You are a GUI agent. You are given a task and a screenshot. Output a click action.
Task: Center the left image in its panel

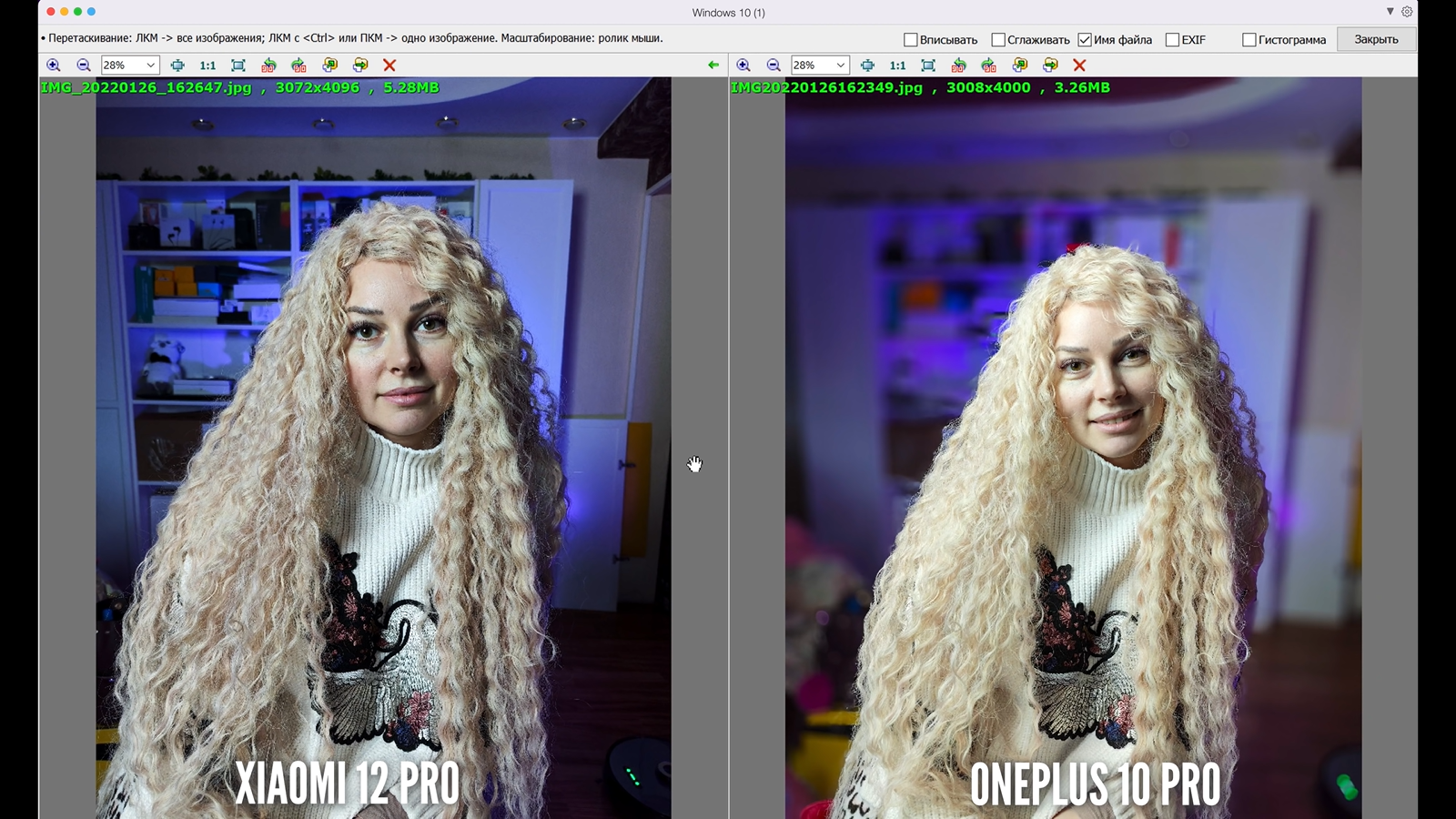[177, 66]
